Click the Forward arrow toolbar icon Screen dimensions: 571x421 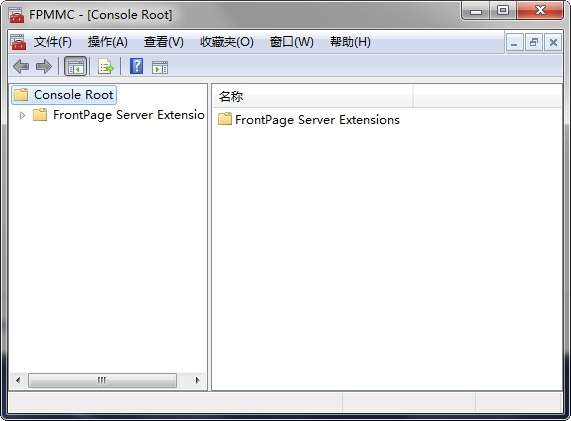pos(44,67)
